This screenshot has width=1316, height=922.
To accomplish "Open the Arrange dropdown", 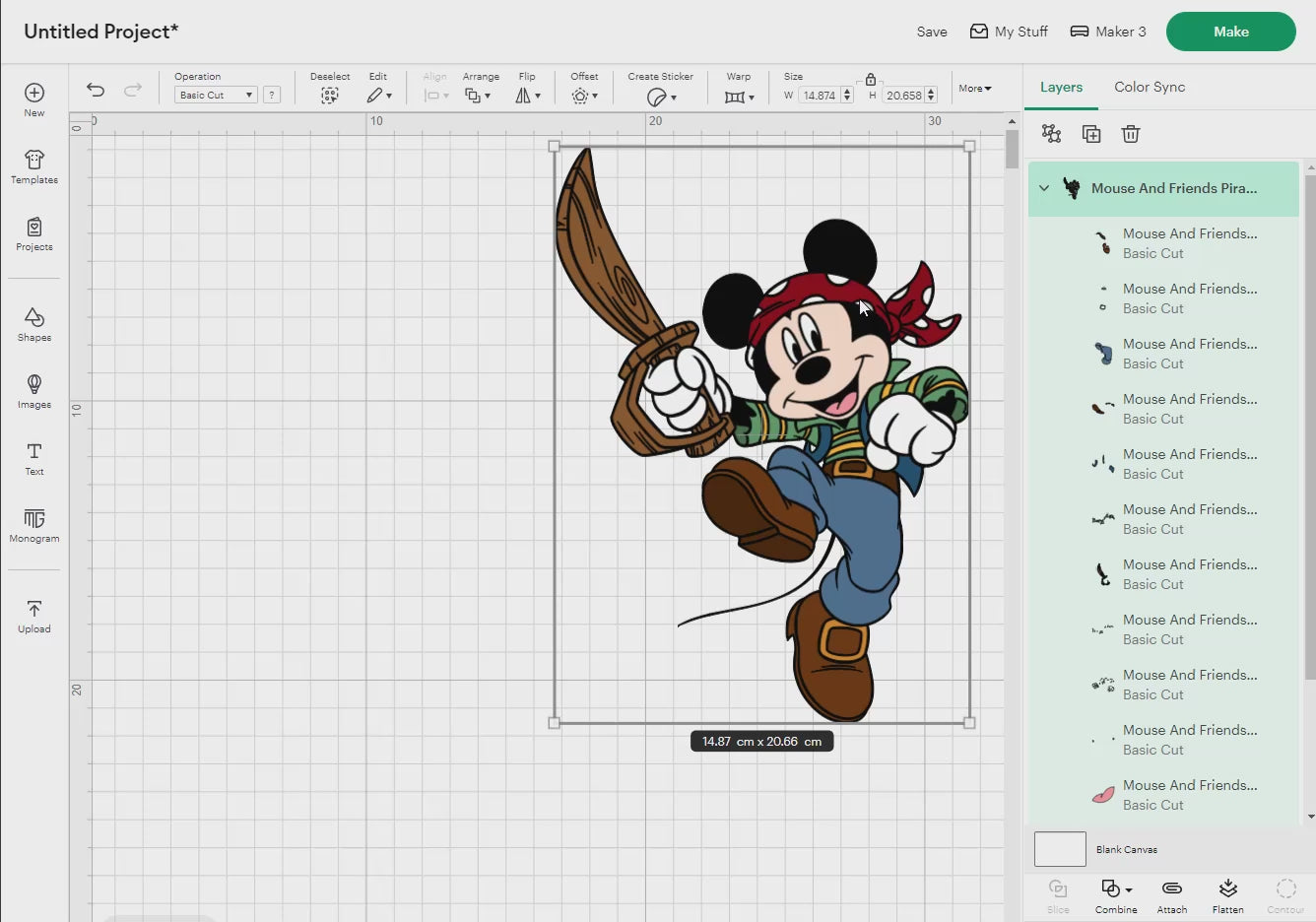I will tap(479, 96).
